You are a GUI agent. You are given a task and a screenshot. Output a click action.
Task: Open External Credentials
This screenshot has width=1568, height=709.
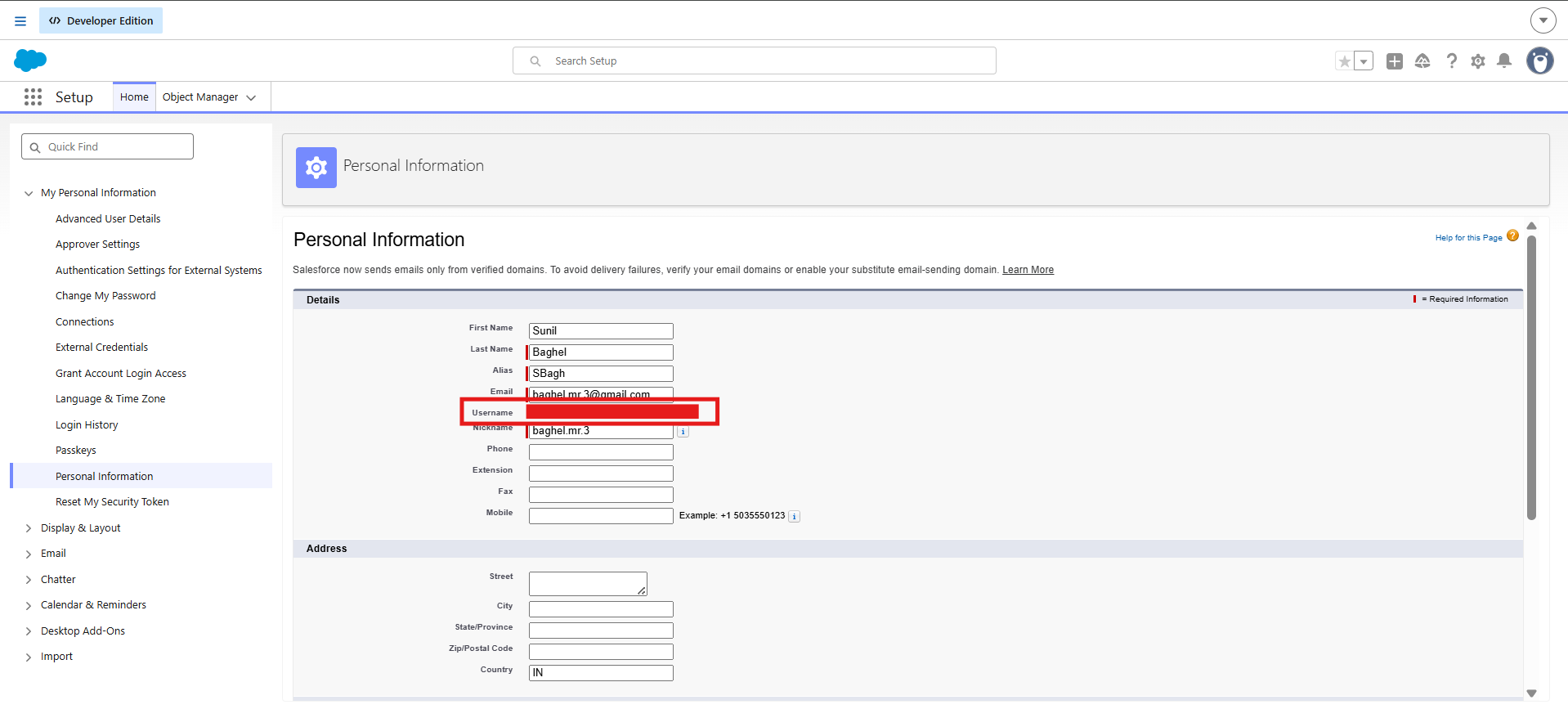101,347
